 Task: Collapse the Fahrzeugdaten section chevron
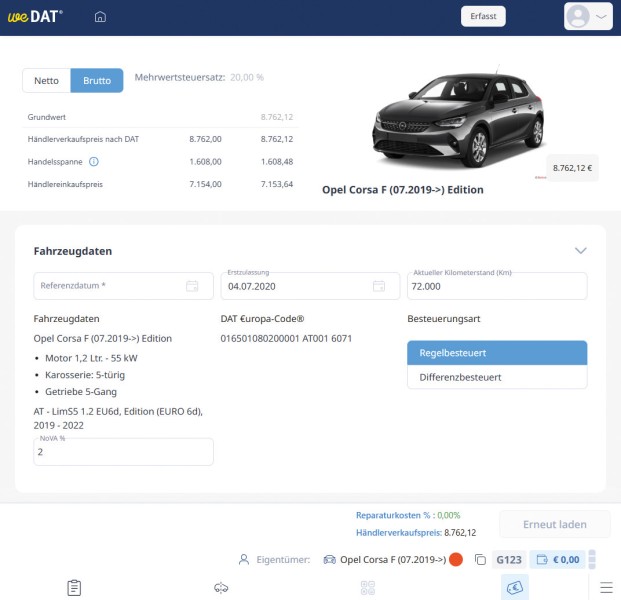click(581, 251)
